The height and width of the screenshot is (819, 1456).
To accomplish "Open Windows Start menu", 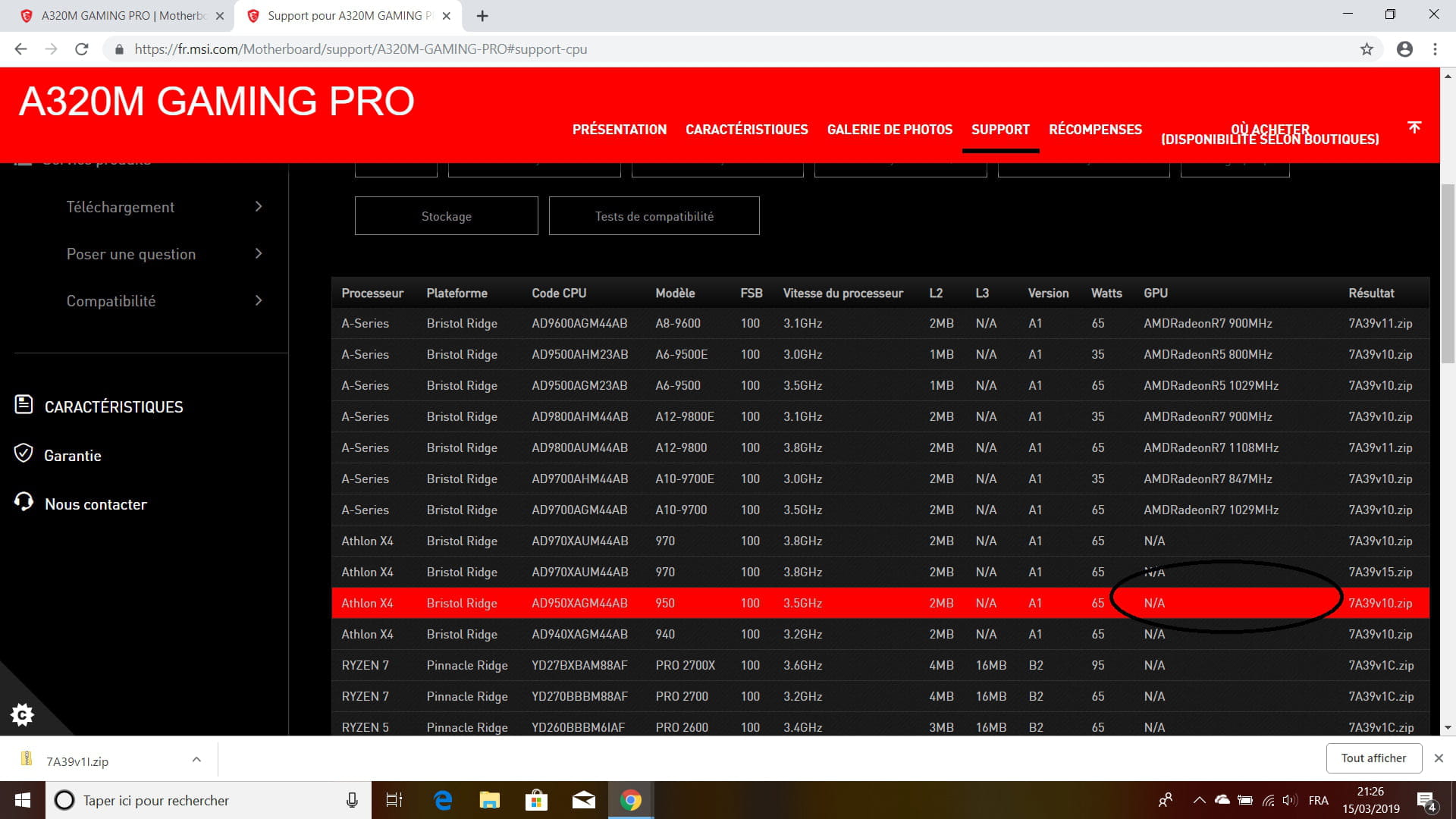I will point(23,800).
